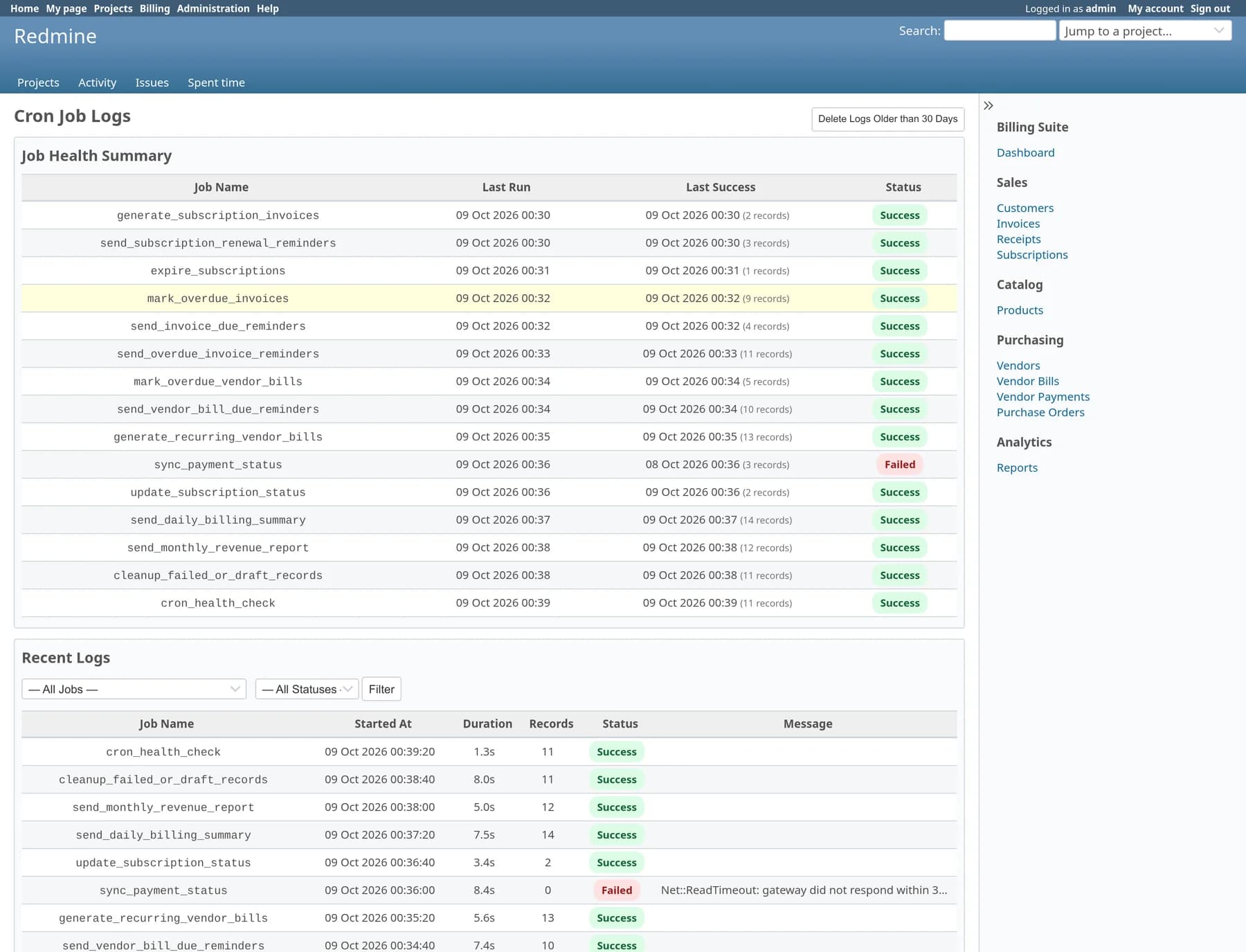The width and height of the screenshot is (1246, 952).
Task: Click the admin username link
Action: [x=1100, y=8]
